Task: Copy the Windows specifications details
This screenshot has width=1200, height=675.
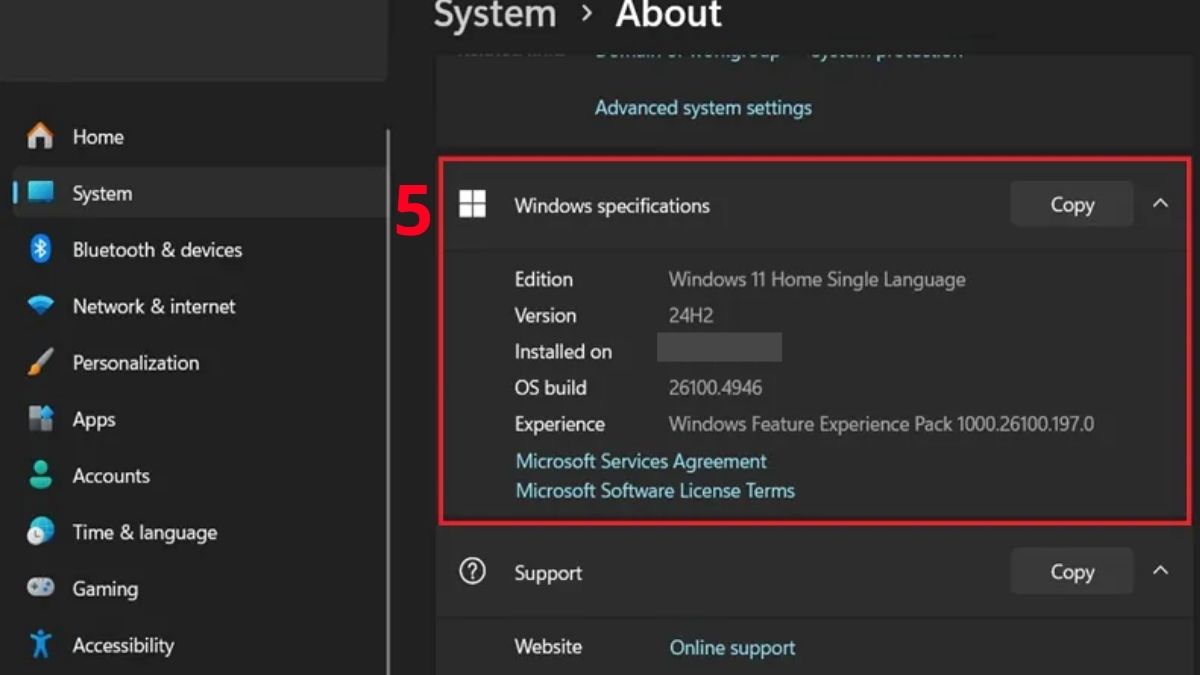Action: tap(1072, 204)
